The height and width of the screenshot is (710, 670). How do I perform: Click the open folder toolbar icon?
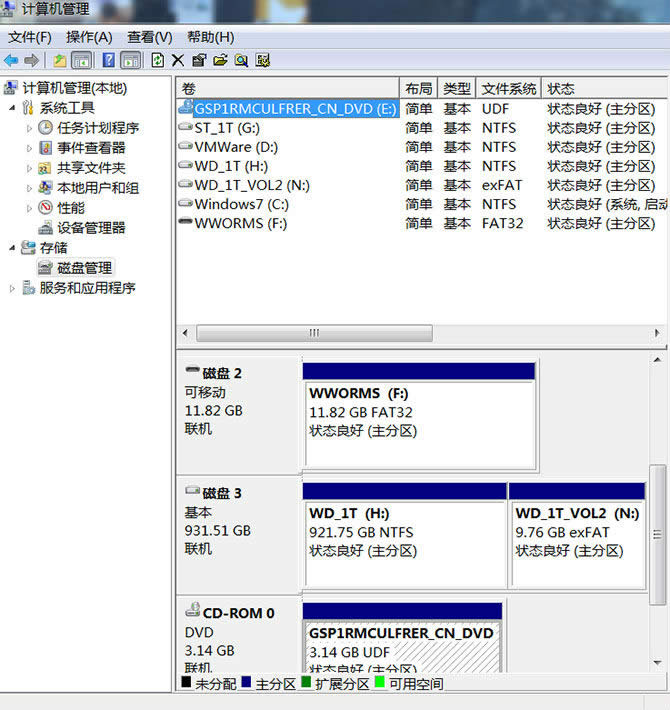click(220, 60)
